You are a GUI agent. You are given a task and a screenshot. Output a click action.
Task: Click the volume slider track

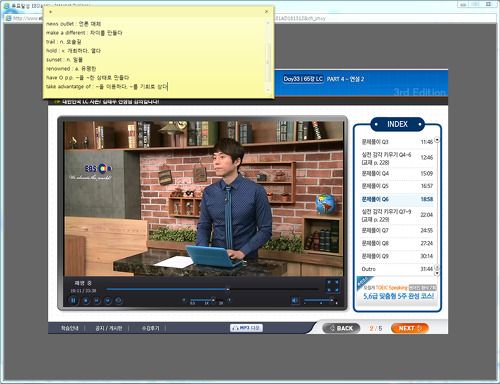coord(319,300)
